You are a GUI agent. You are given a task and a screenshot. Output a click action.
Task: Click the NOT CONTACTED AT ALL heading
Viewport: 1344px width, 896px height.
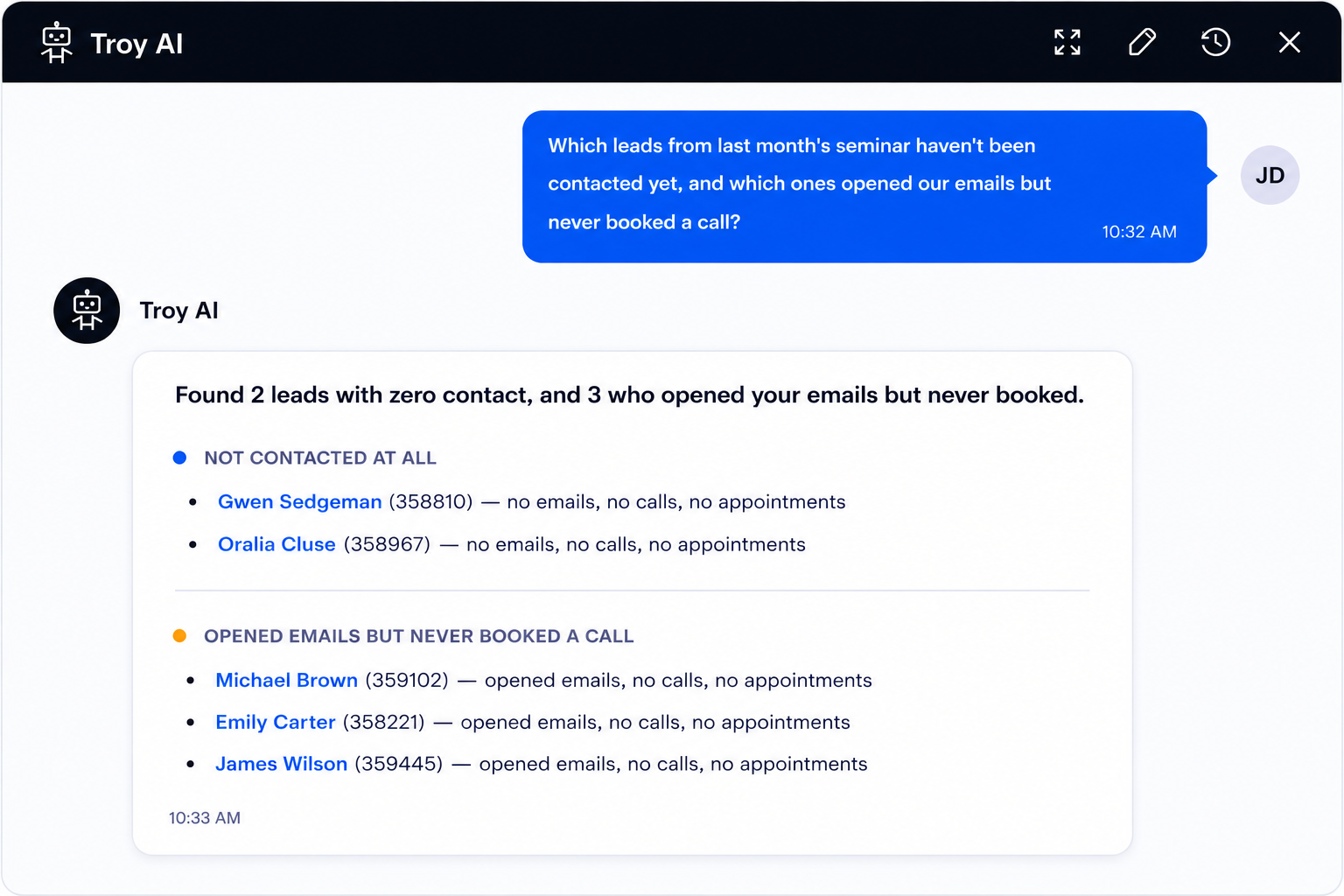point(319,458)
